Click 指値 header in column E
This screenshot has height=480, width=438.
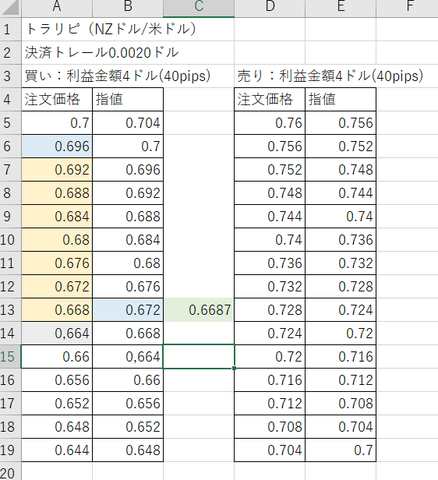click(x=341, y=99)
